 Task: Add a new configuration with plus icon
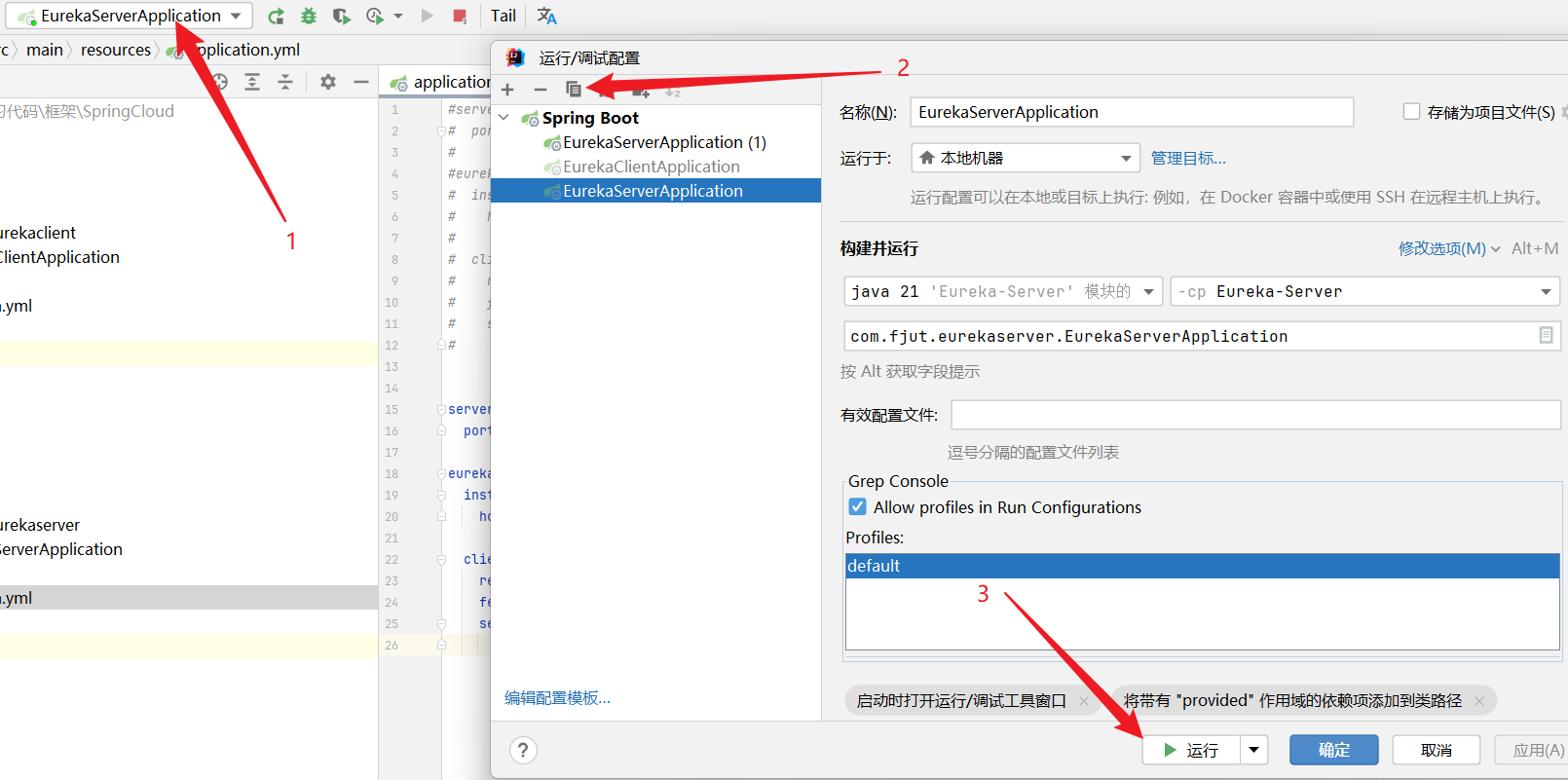pyautogui.click(x=507, y=90)
